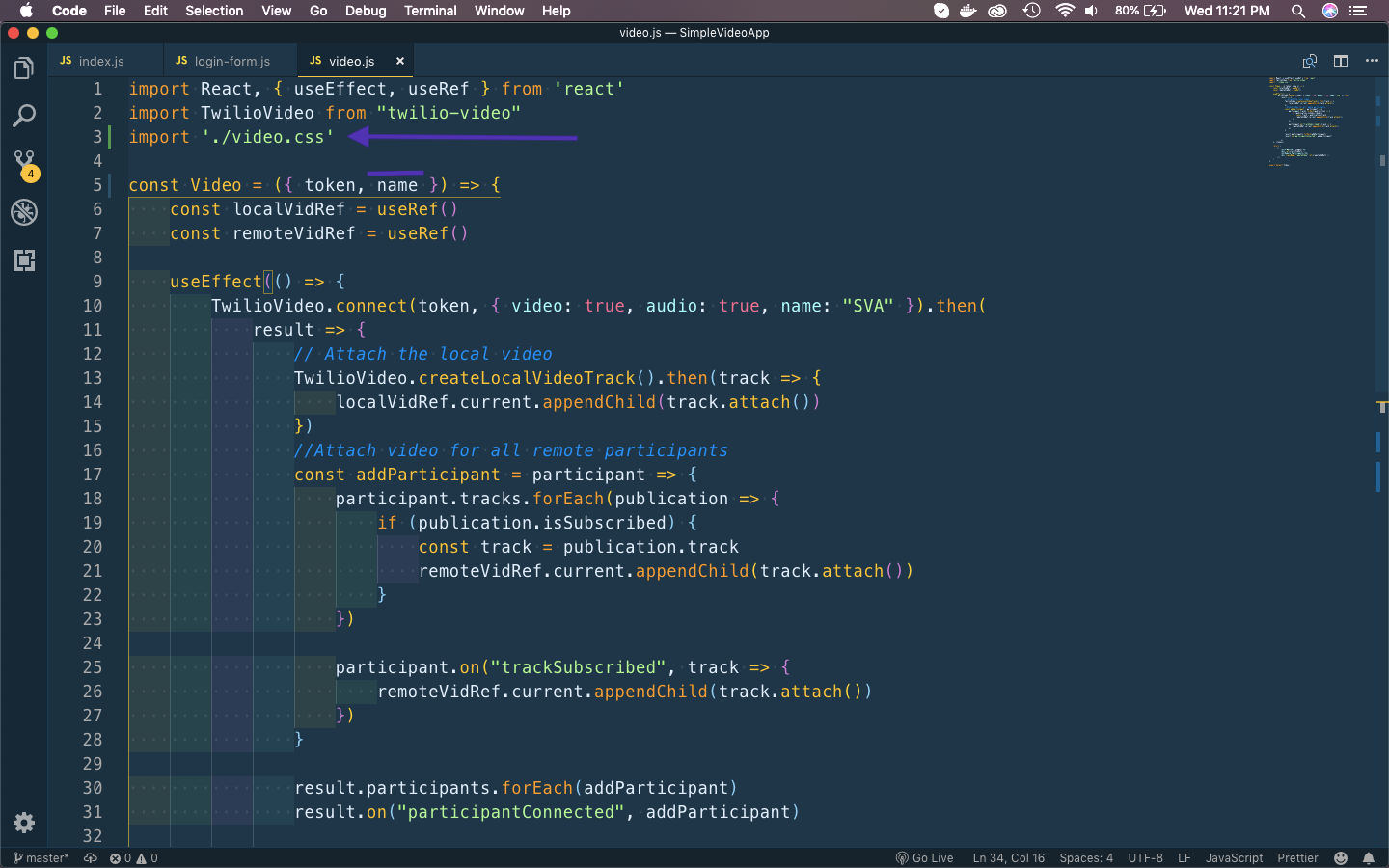This screenshot has height=868, width=1389.
Task: Click the Prettier status bar item
Action: [1297, 858]
